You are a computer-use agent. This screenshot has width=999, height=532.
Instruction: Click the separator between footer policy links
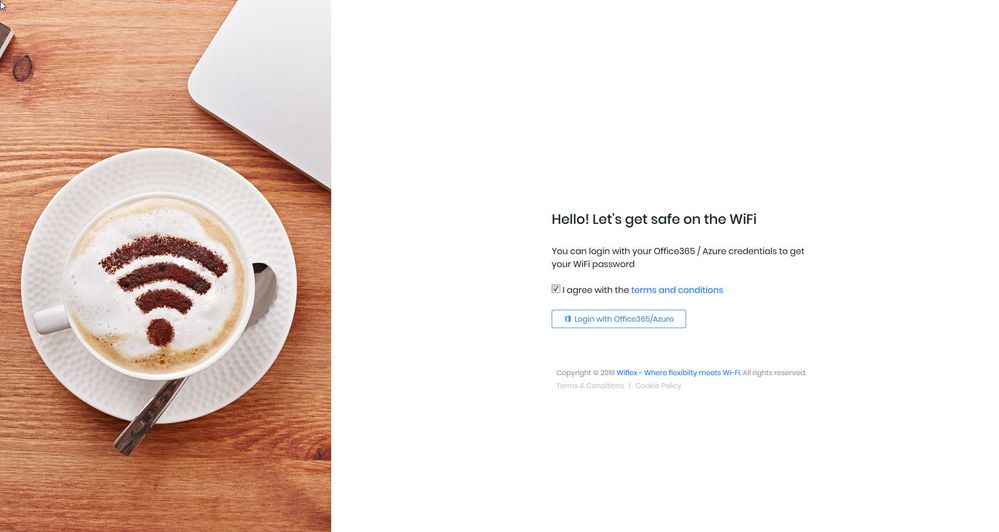click(629, 385)
